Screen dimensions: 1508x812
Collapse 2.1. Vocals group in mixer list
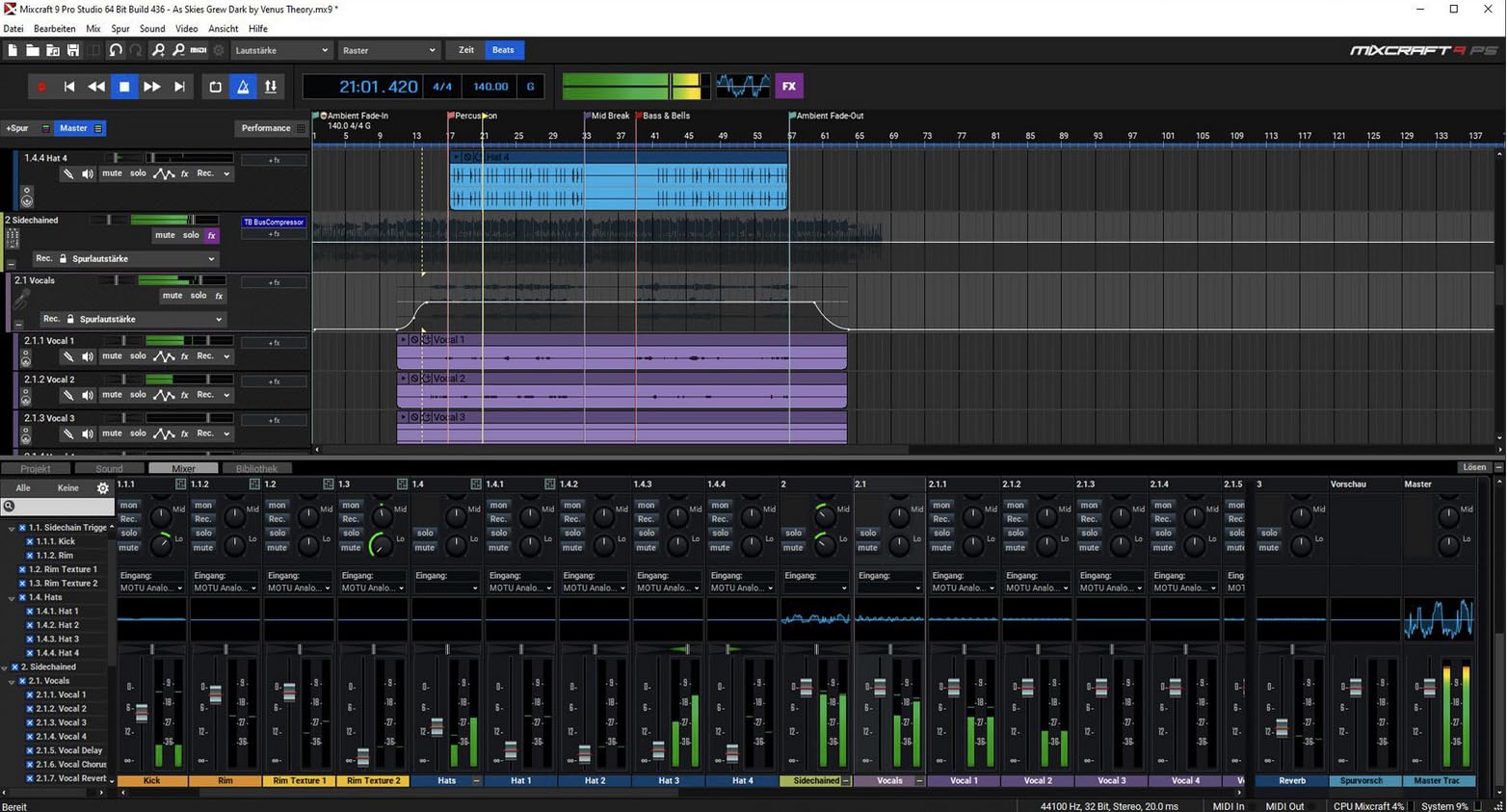[x=12, y=681]
